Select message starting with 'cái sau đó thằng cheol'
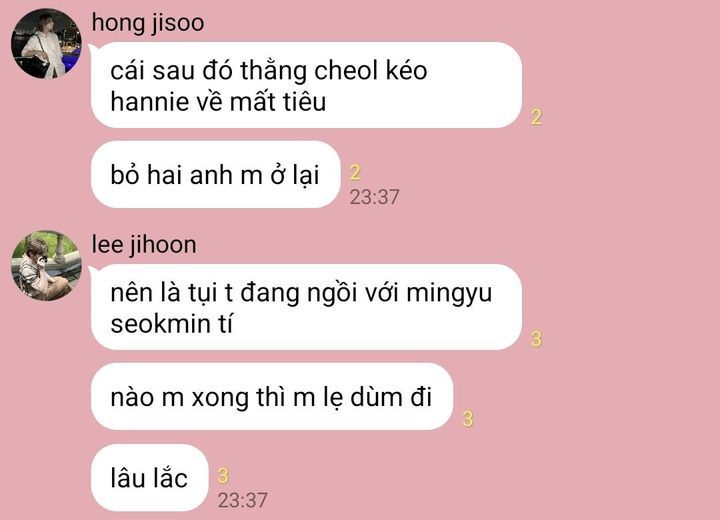This screenshot has width=720, height=520. (x=306, y=85)
